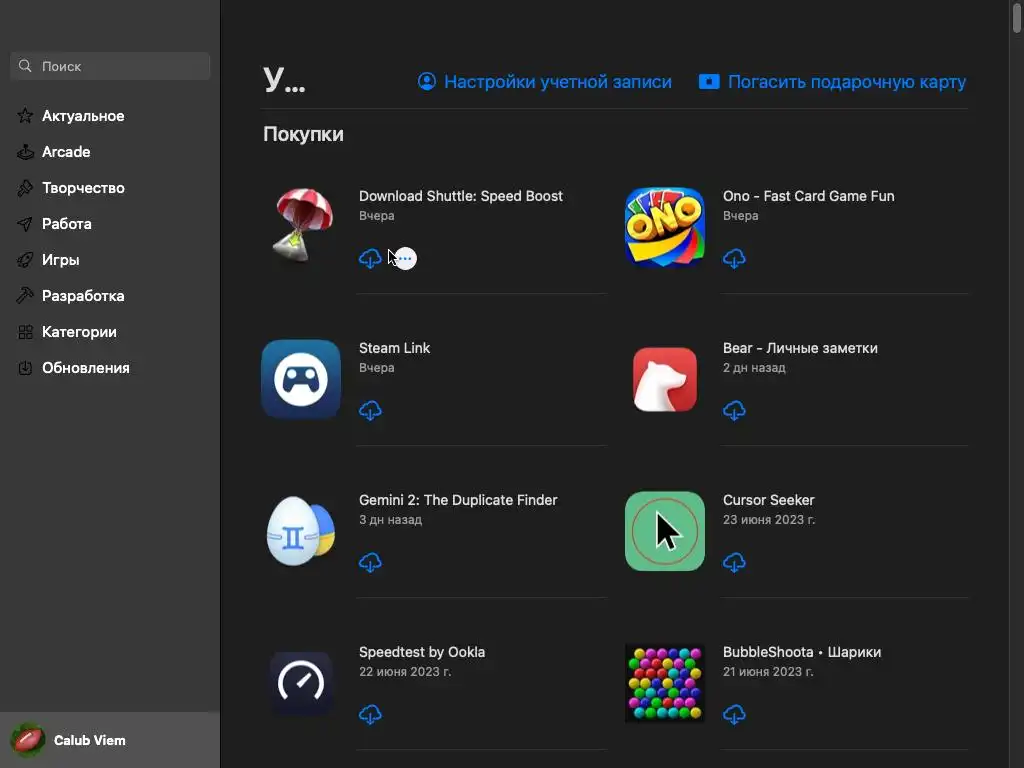Image resolution: width=1024 pixels, height=768 pixels.
Task: Click Погасить подарочную карту link
Action: 847,82
